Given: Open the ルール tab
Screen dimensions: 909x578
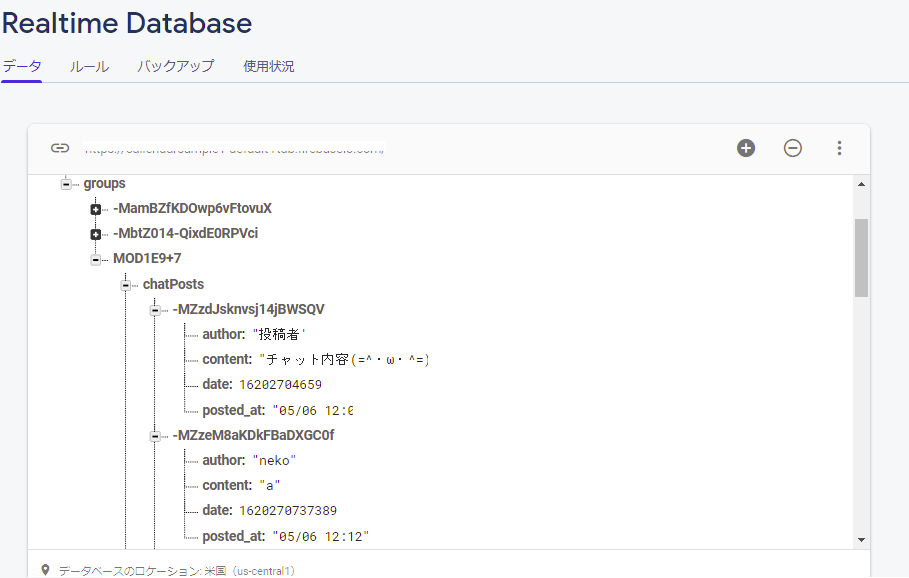Looking at the screenshot, I should (89, 66).
